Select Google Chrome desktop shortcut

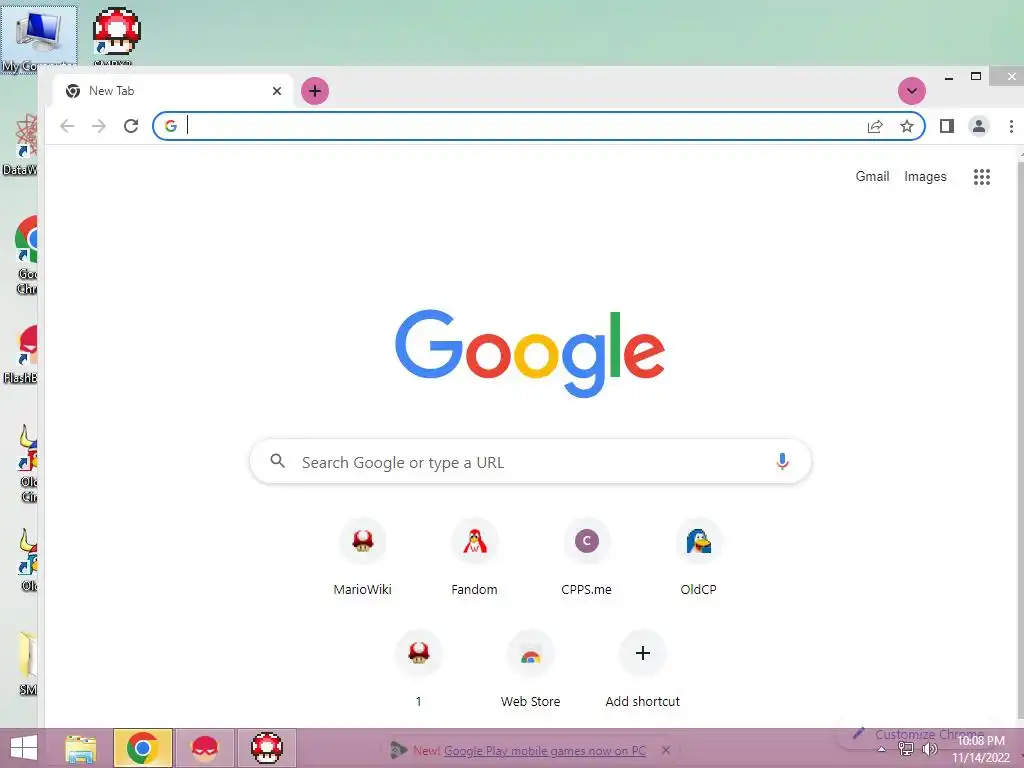click(26, 255)
